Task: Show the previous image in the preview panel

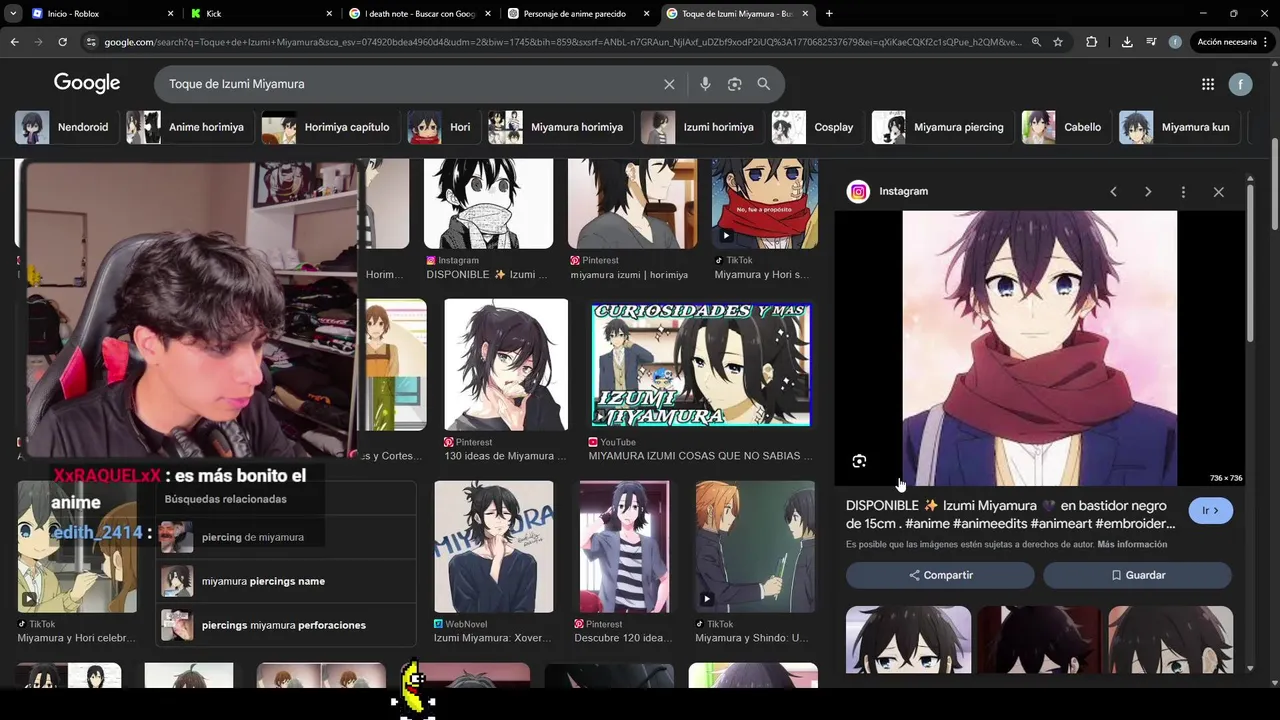Action: pyautogui.click(x=1113, y=191)
